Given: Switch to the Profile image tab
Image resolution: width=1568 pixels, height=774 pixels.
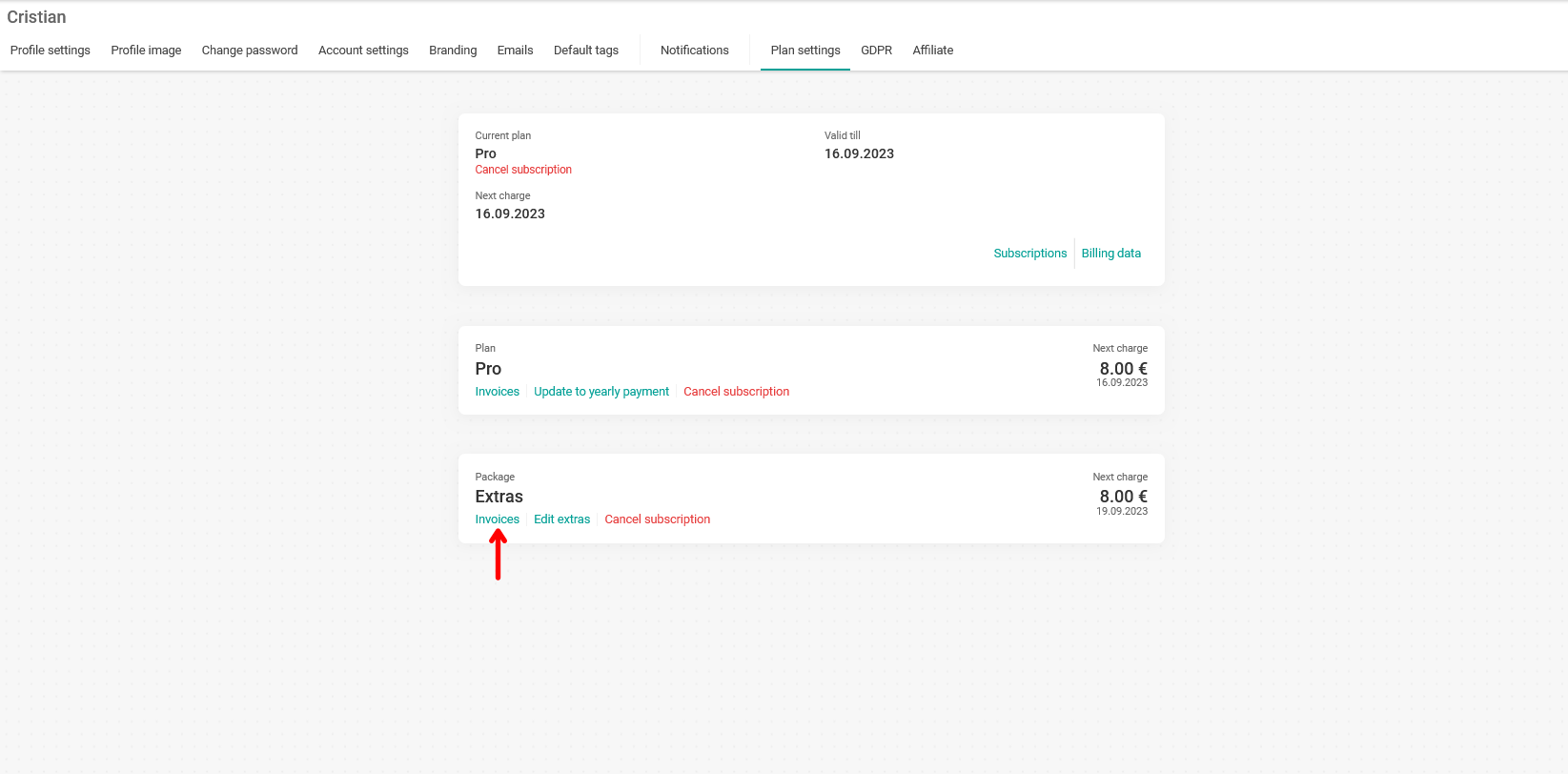Looking at the screenshot, I should pos(146,51).
